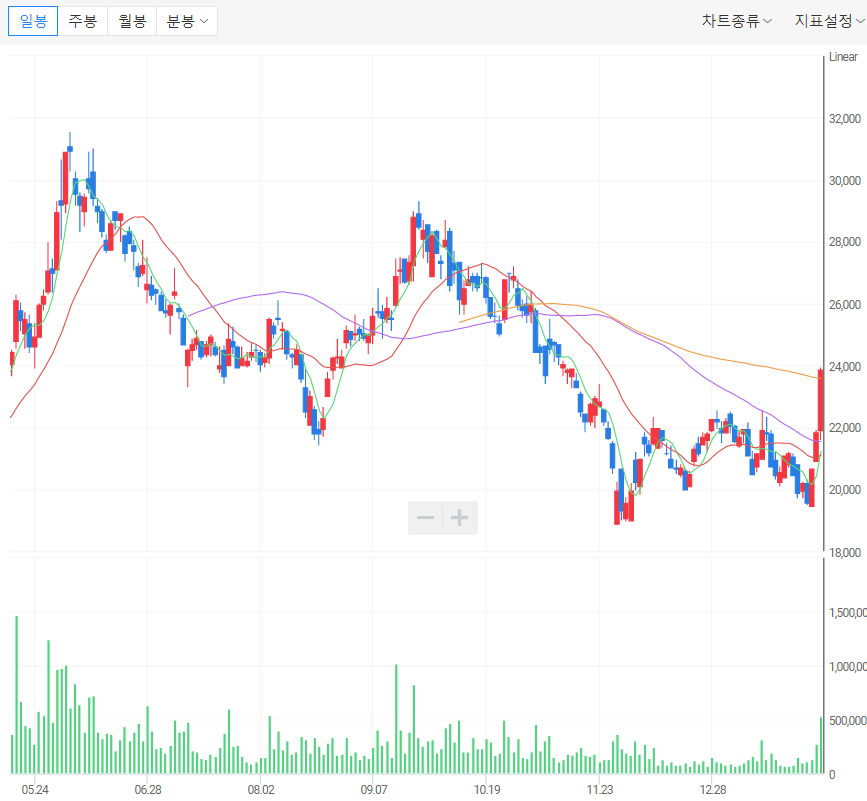Click the 06.28 date axis label

[148, 790]
